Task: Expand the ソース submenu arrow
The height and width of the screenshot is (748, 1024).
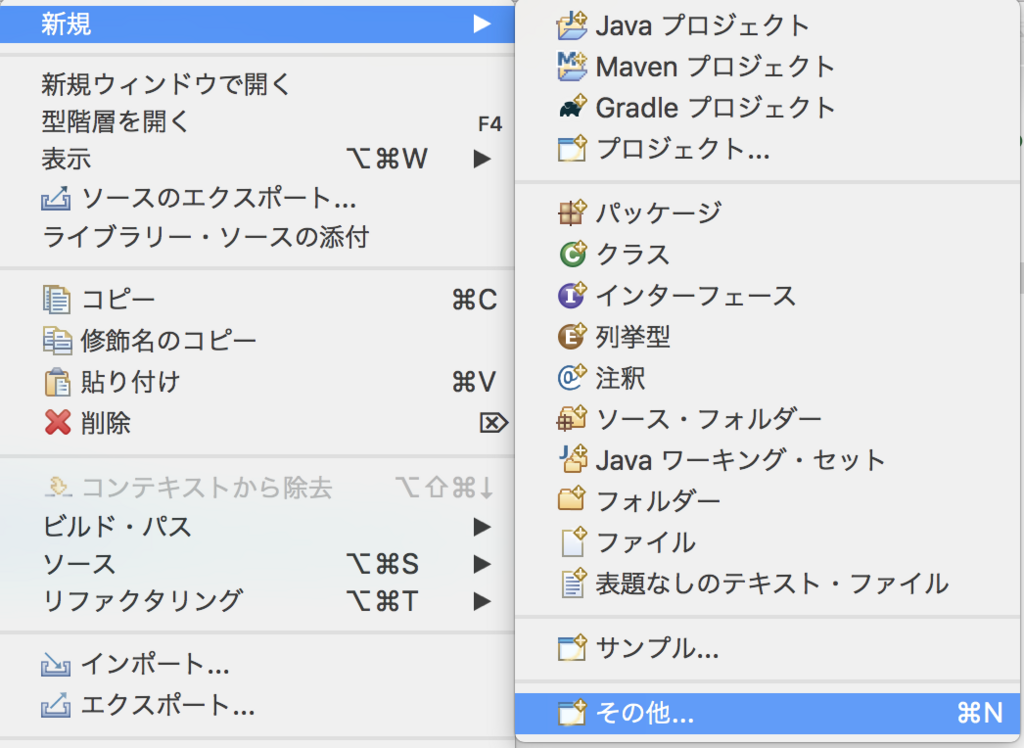Action: 482,564
